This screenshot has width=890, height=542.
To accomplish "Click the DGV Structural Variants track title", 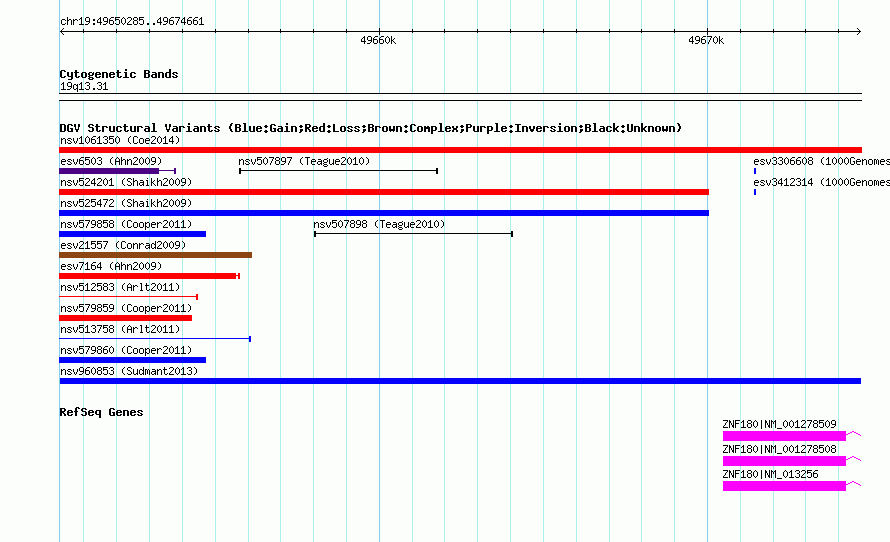I will 370,128.
